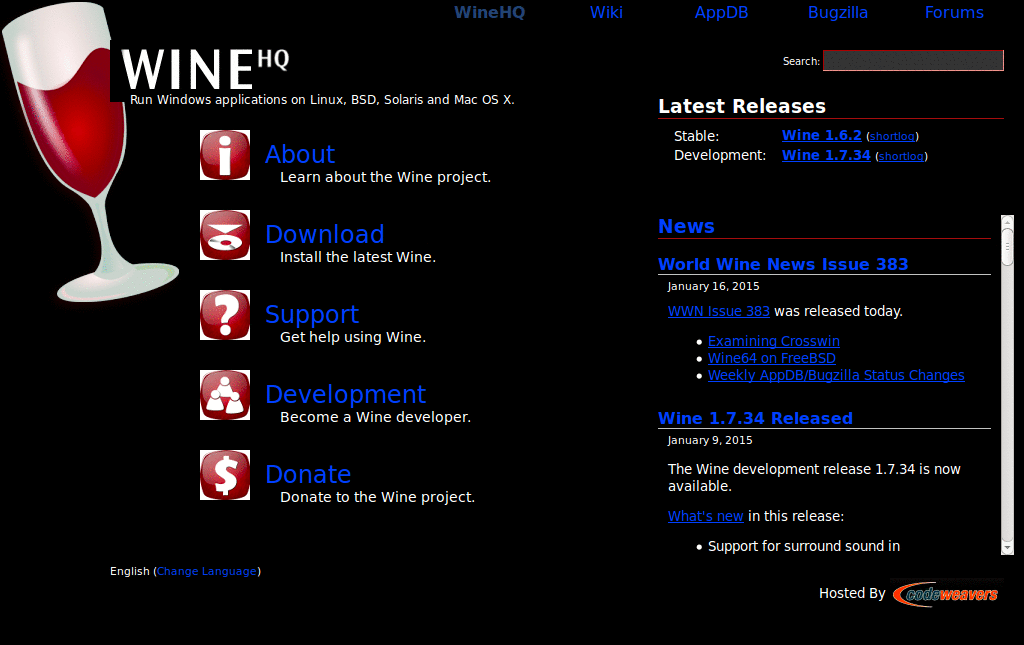The image size is (1024, 645).
Task: Click the Change Language link
Action: coord(206,571)
